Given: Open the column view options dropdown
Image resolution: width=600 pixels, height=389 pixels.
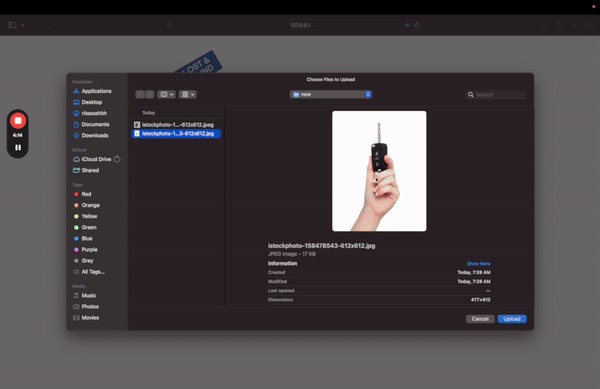Looking at the screenshot, I should 166,94.
